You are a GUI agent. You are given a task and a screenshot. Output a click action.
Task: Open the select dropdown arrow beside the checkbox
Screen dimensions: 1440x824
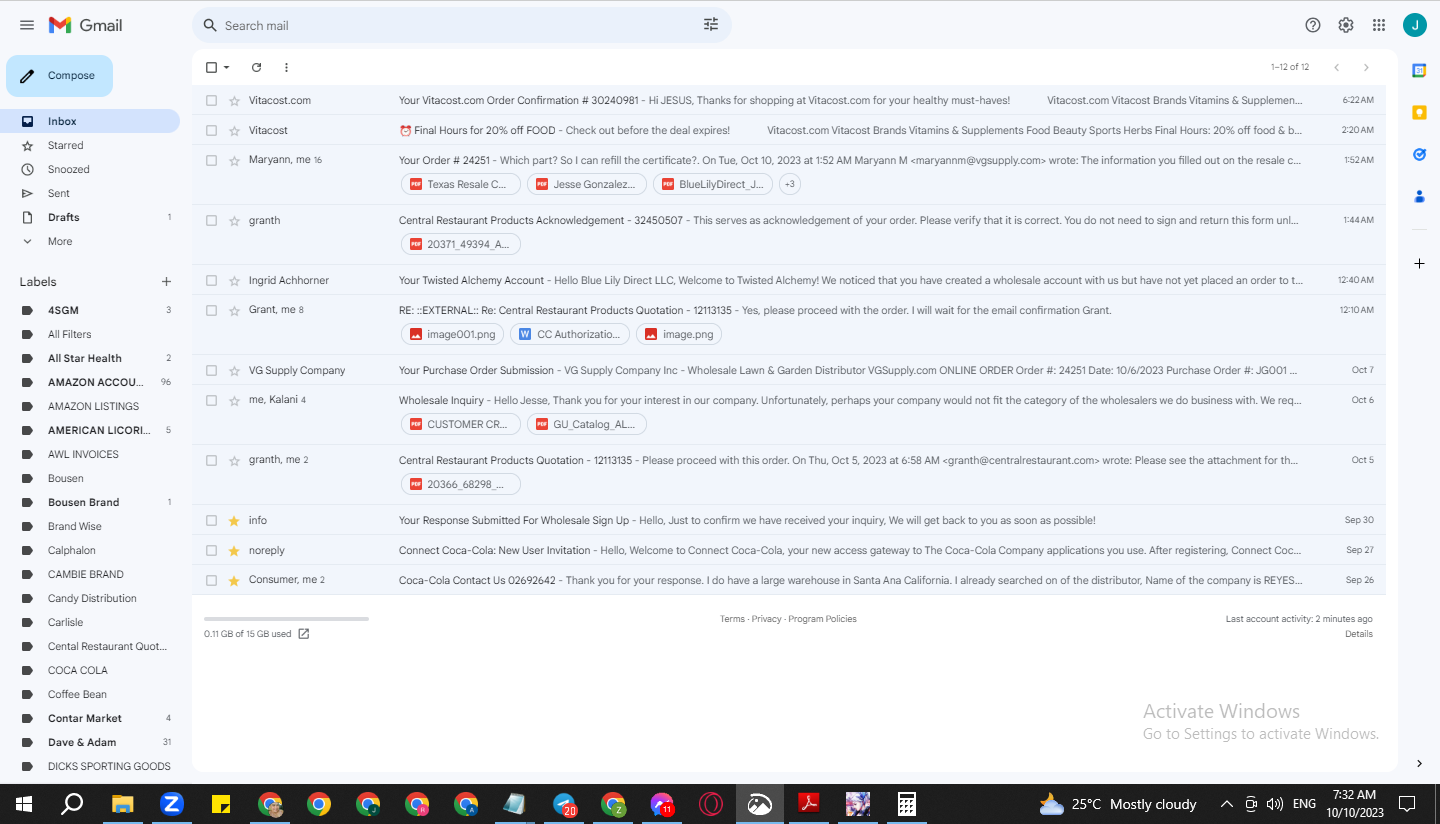227,67
